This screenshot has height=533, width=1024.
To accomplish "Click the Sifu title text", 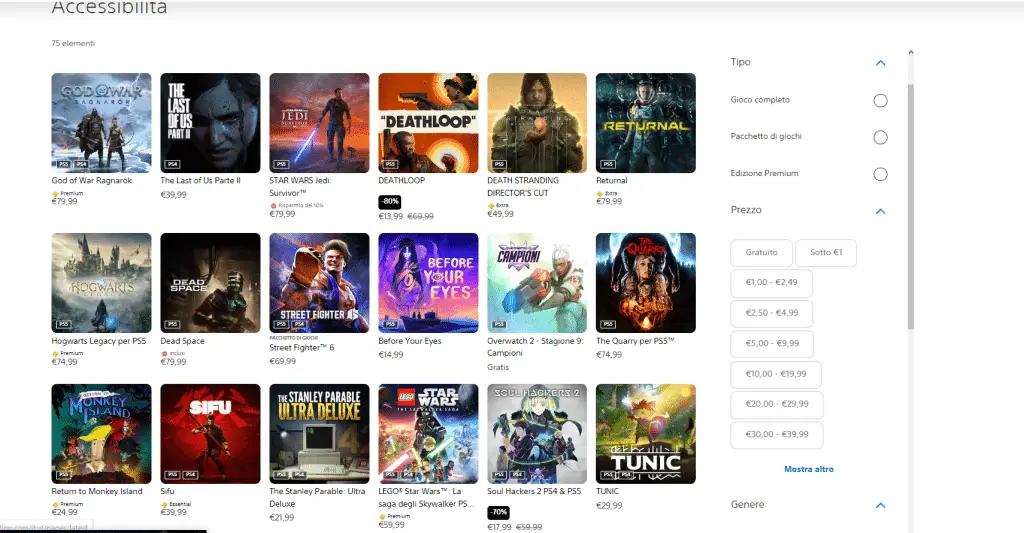I will (x=167, y=491).
